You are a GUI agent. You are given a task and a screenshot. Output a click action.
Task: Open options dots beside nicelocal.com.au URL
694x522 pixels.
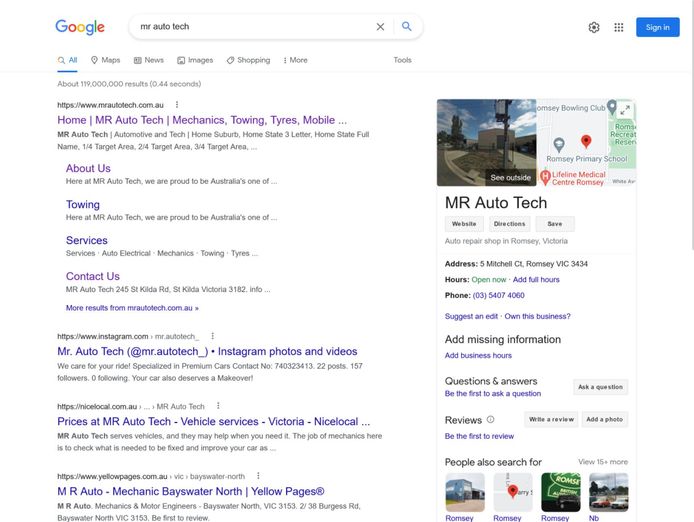[x=218, y=406]
